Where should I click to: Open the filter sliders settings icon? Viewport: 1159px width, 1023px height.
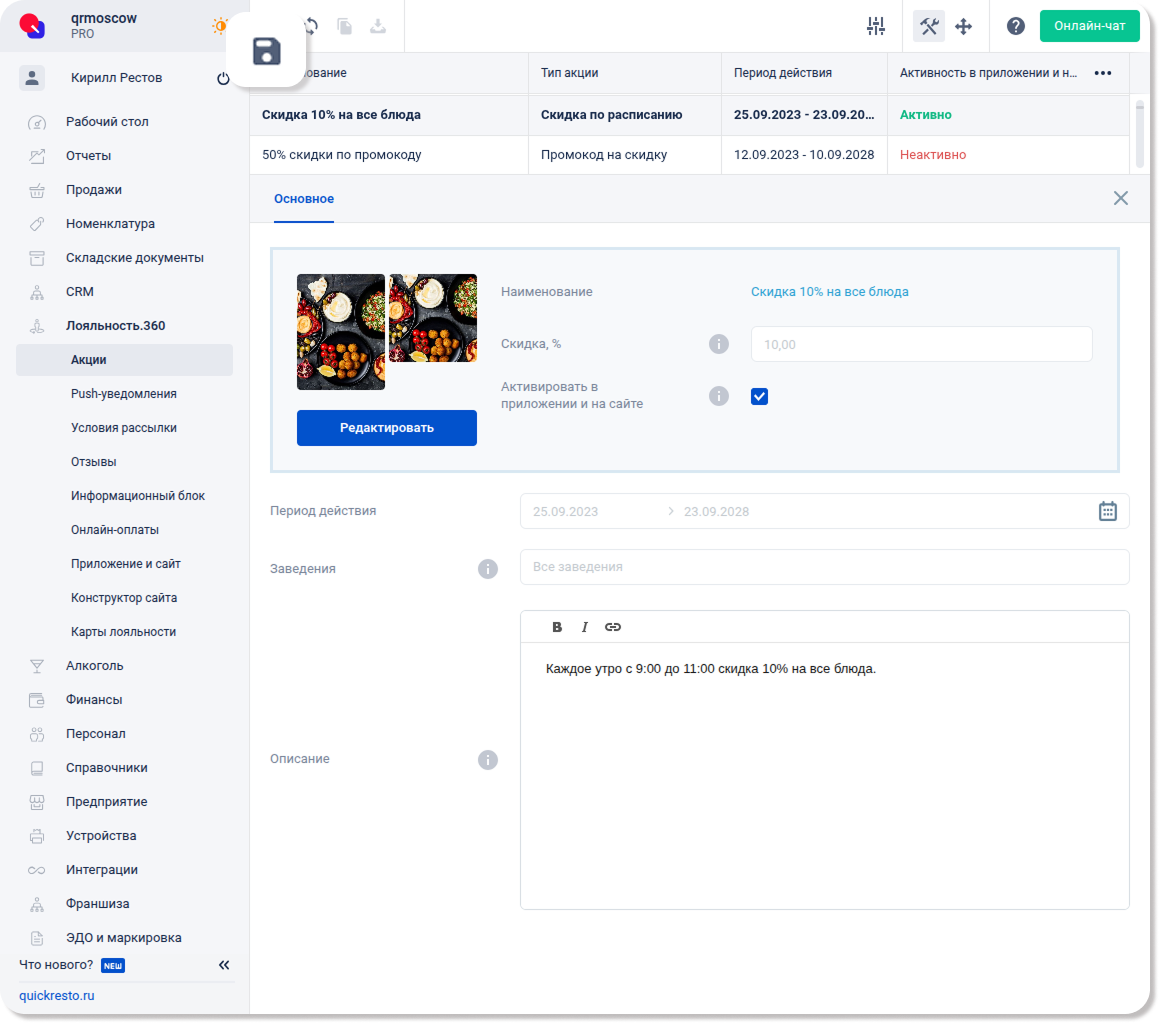click(x=876, y=27)
